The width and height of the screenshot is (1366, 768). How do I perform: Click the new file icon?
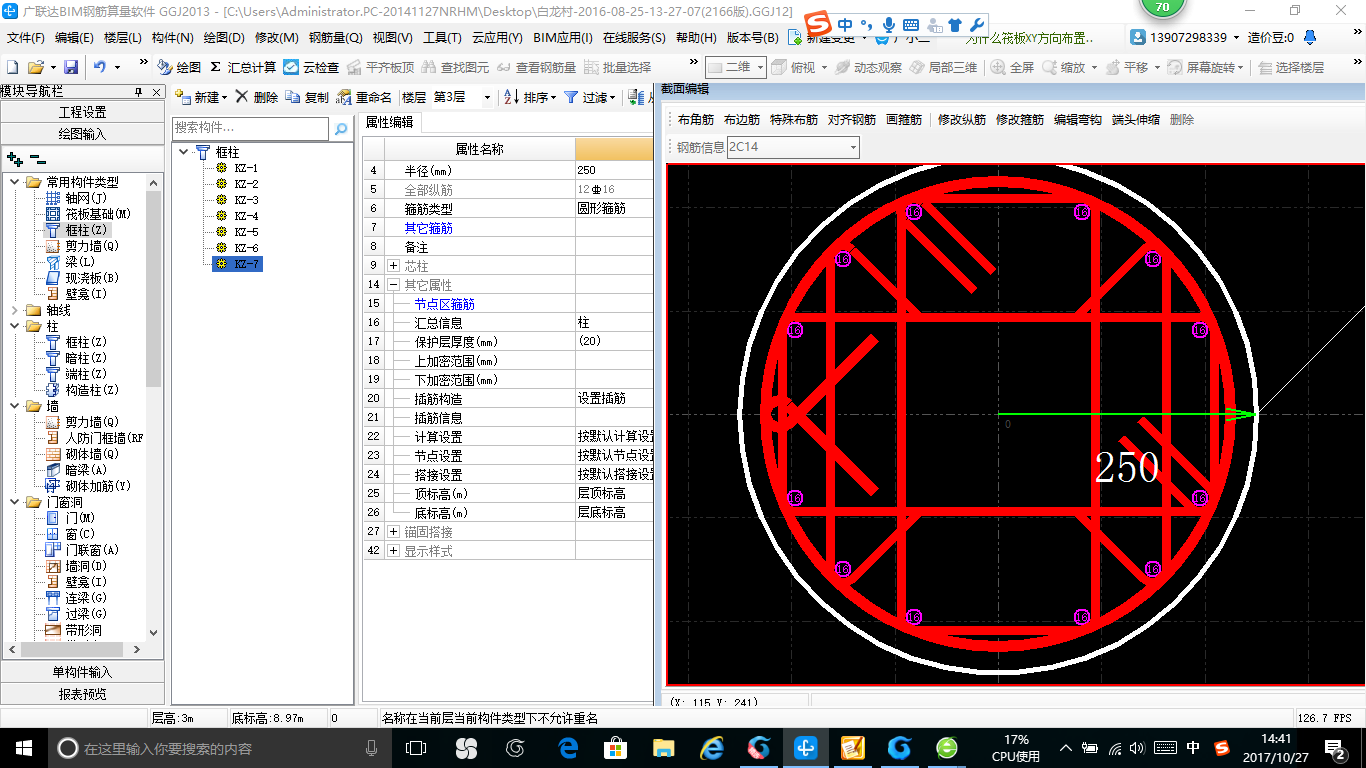pos(12,67)
